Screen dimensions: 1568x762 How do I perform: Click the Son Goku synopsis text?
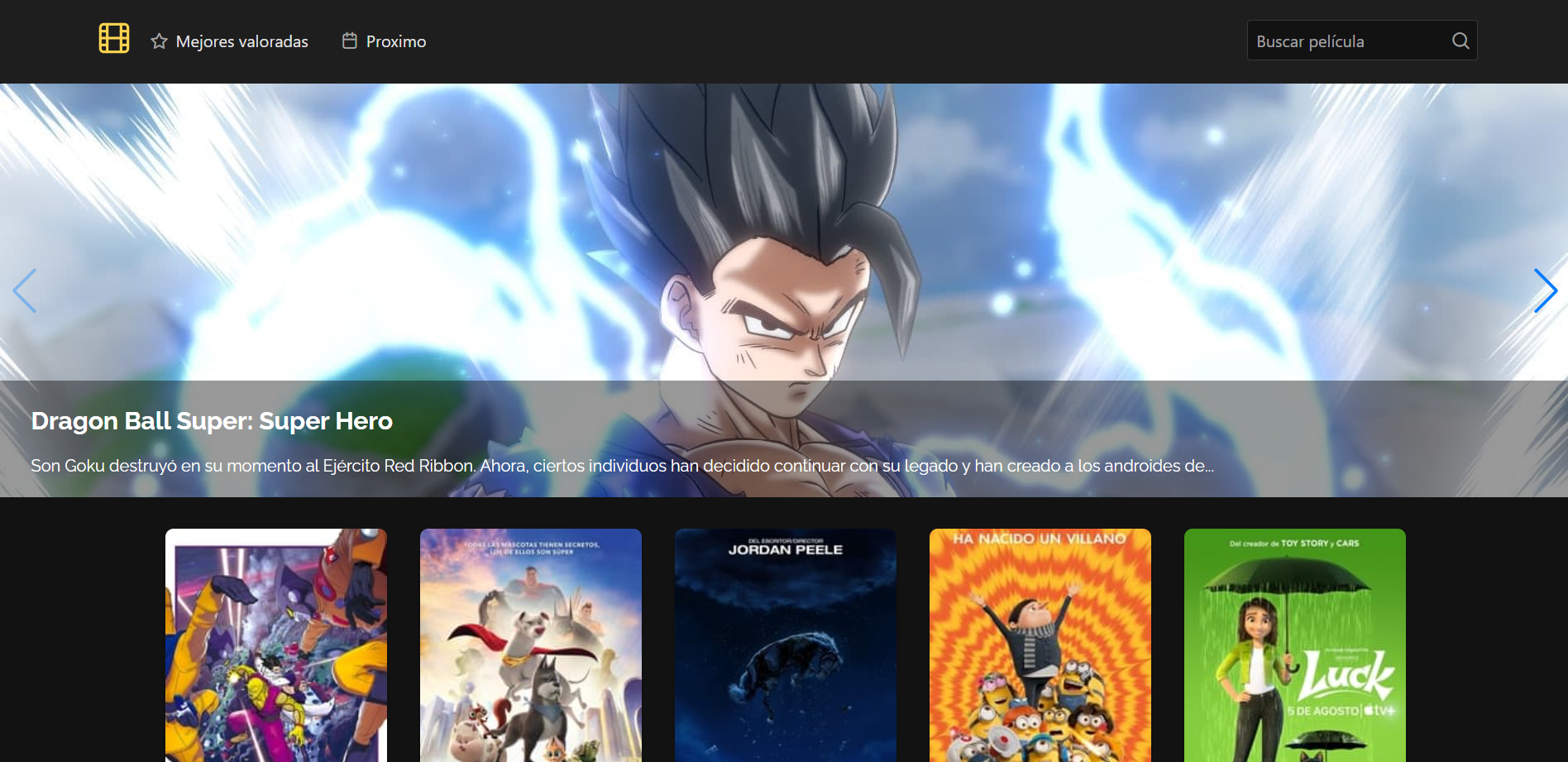(622, 466)
